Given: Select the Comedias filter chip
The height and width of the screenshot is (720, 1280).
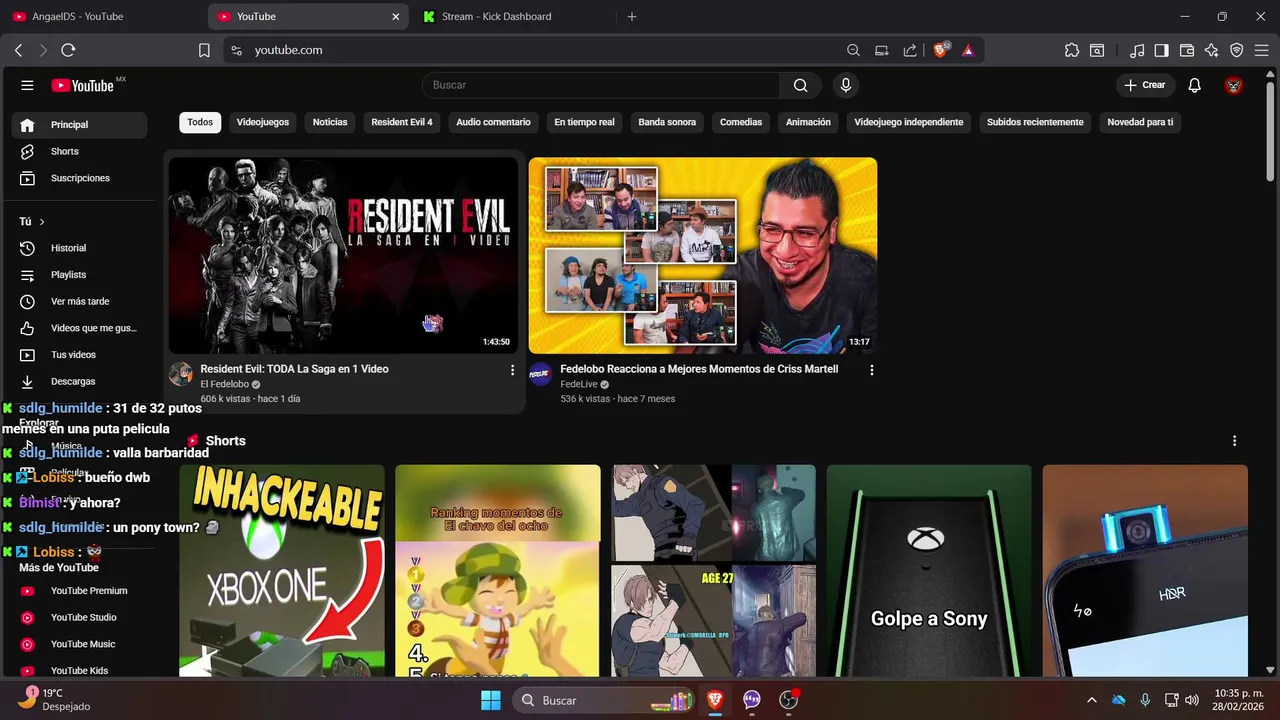Looking at the screenshot, I should tap(741, 122).
